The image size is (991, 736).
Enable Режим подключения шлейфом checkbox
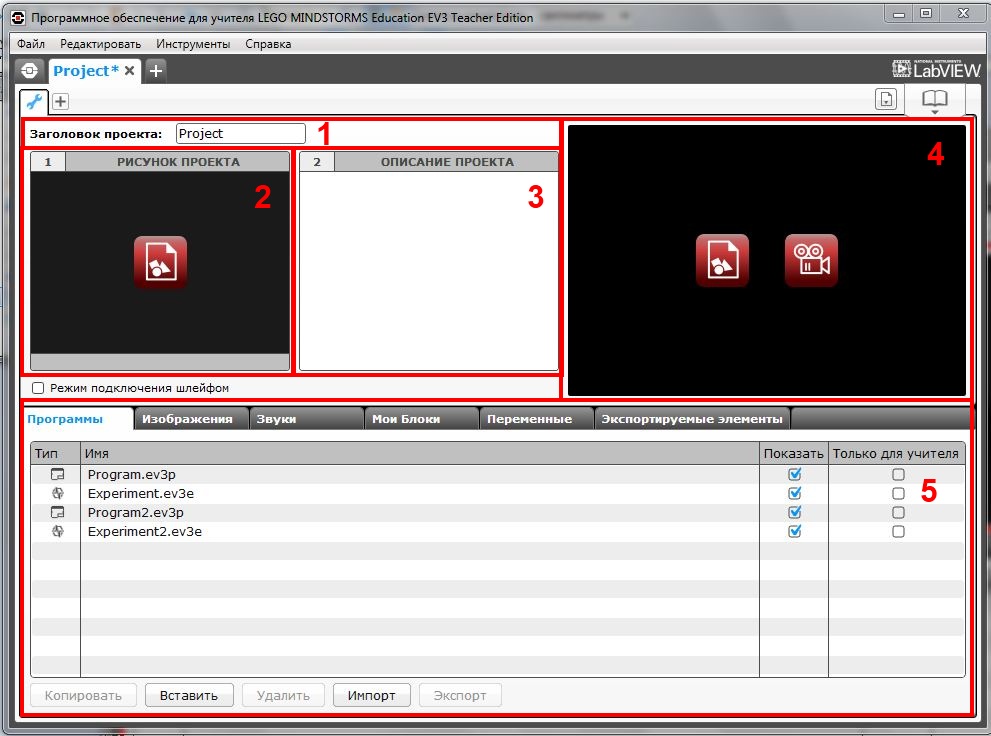pos(38,388)
